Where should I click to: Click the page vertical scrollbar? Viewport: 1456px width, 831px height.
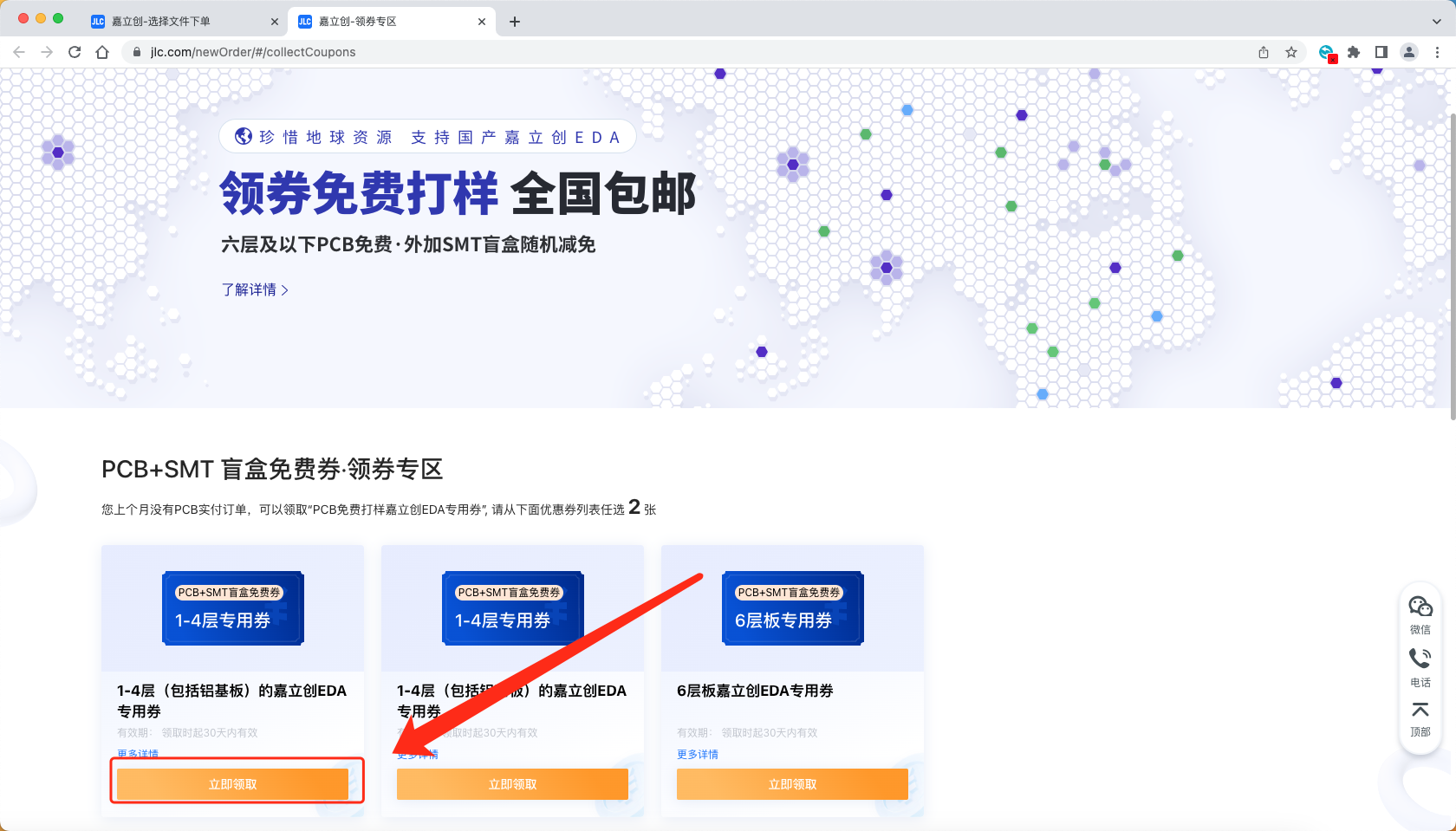click(1452, 265)
